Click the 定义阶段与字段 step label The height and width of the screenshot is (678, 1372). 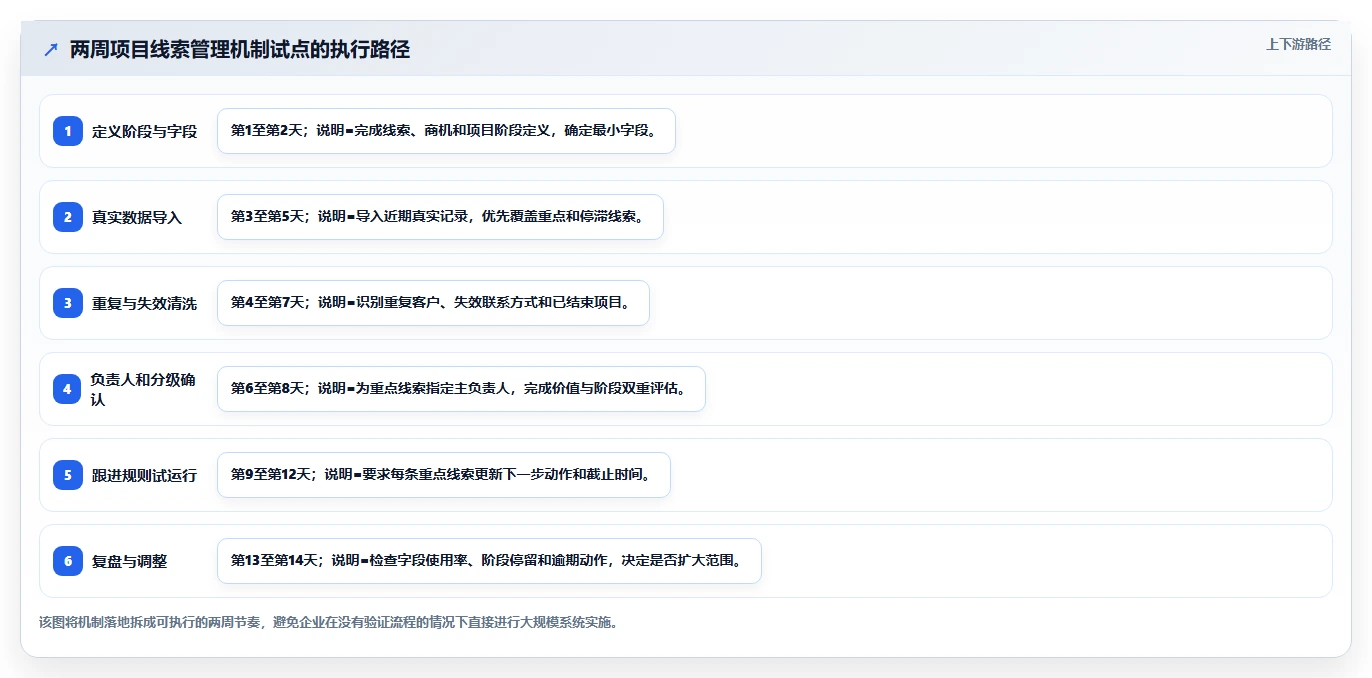[x=144, y=131]
